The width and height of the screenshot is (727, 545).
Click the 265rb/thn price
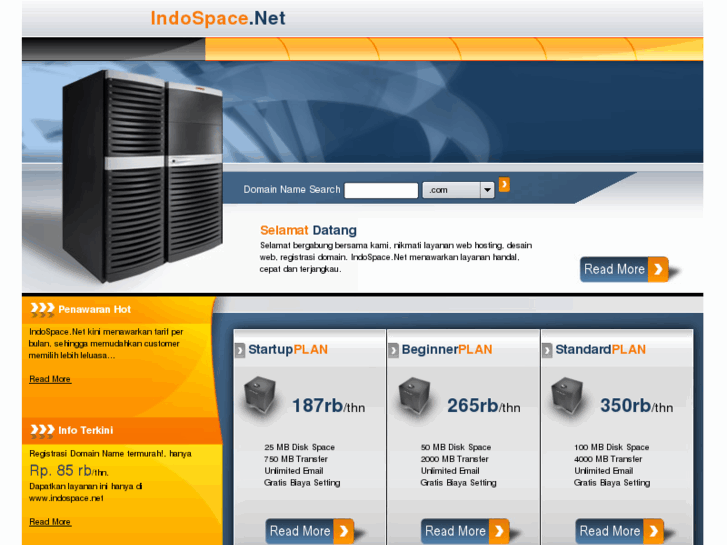click(x=484, y=406)
